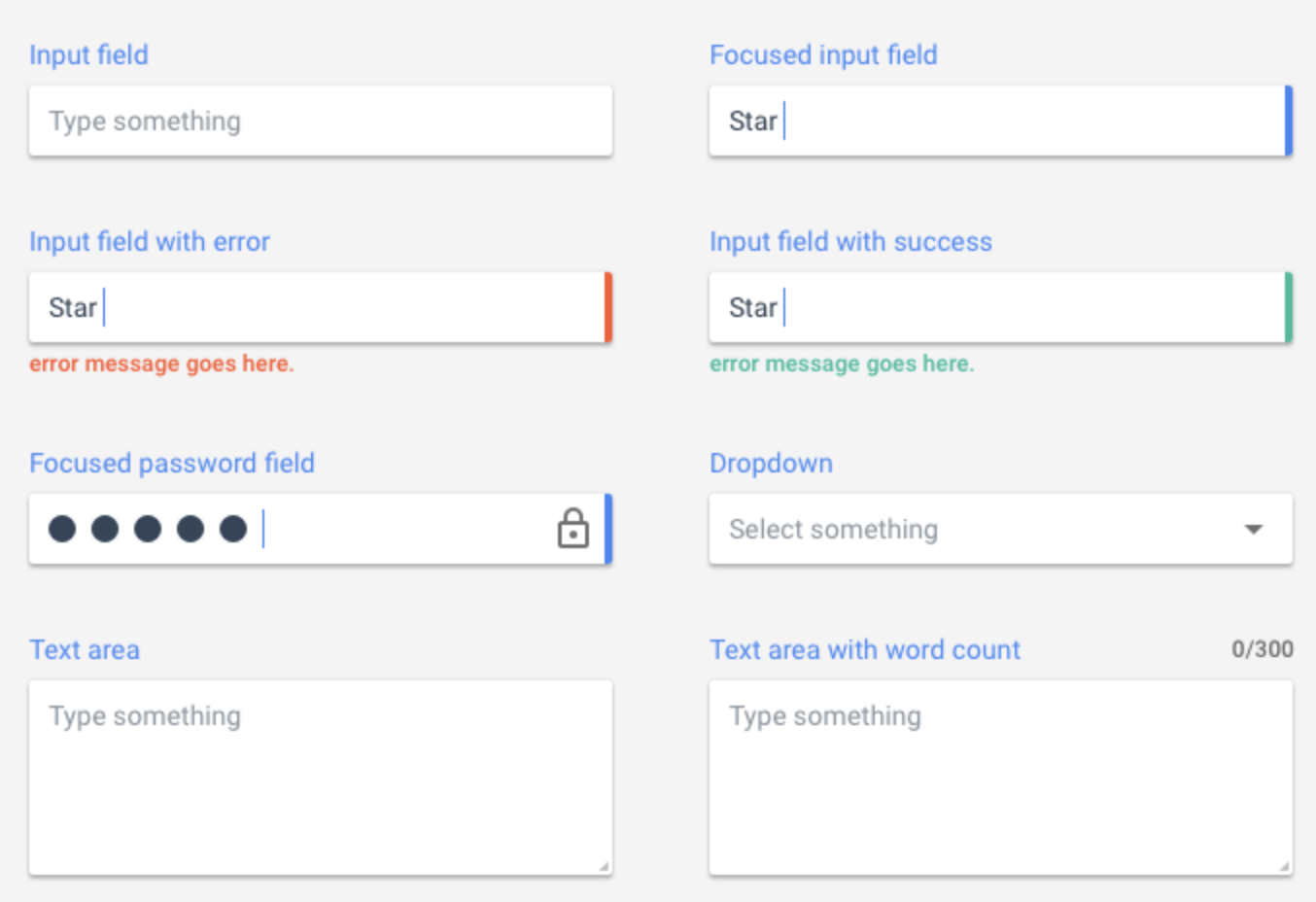The image size is (1316, 902).
Task: Click the green message under success field
Action: point(842,364)
